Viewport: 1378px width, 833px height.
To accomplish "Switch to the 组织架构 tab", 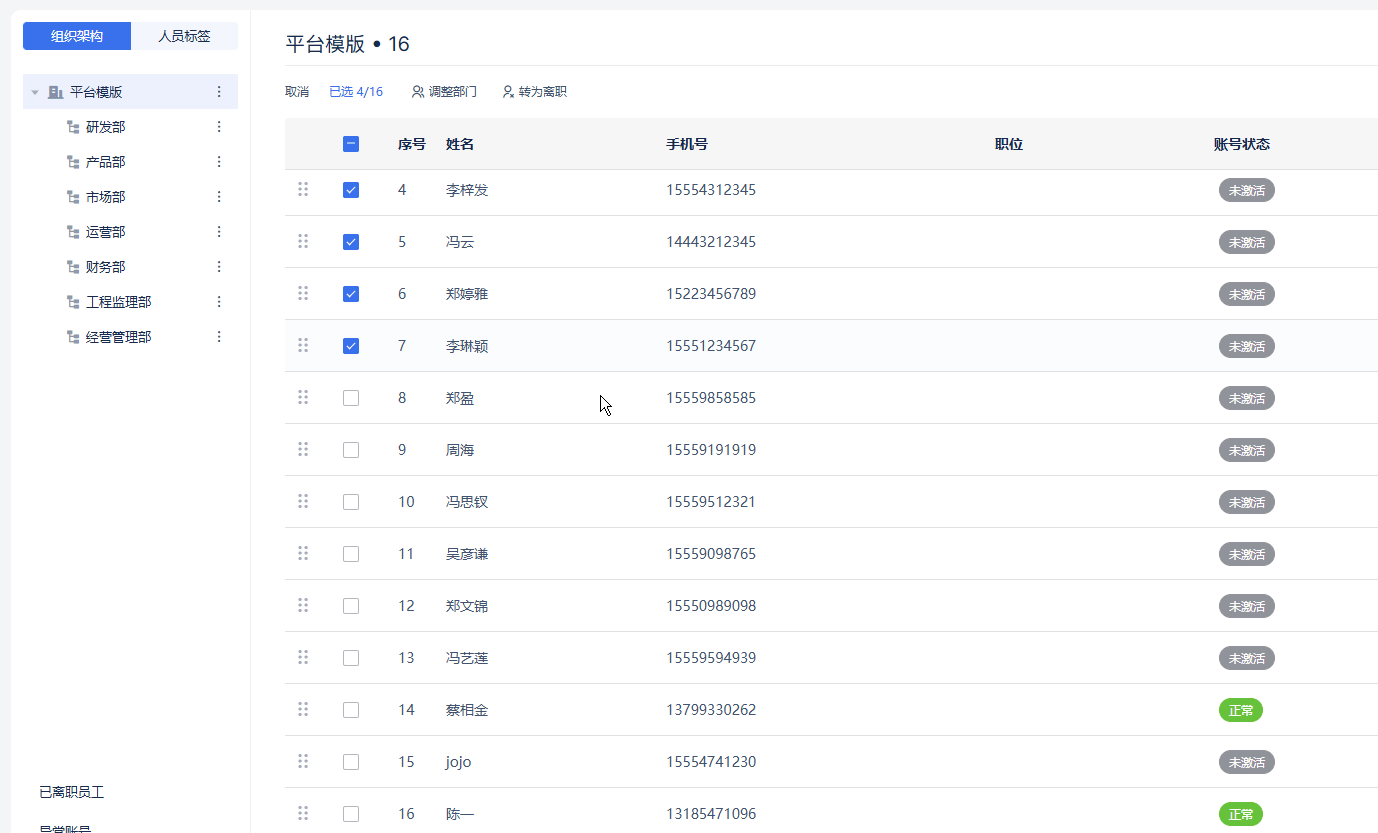I will [77, 36].
